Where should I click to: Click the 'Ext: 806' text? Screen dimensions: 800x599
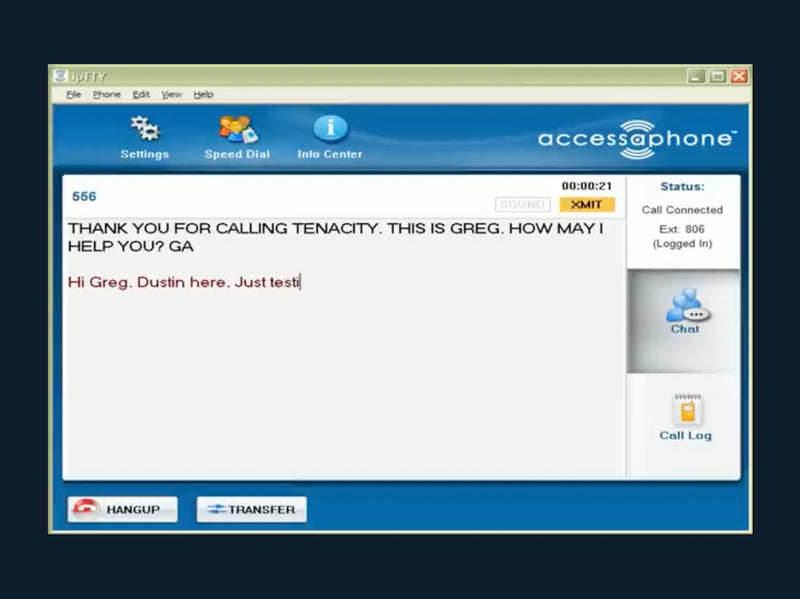pyautogui.click(x=682, y=229)
